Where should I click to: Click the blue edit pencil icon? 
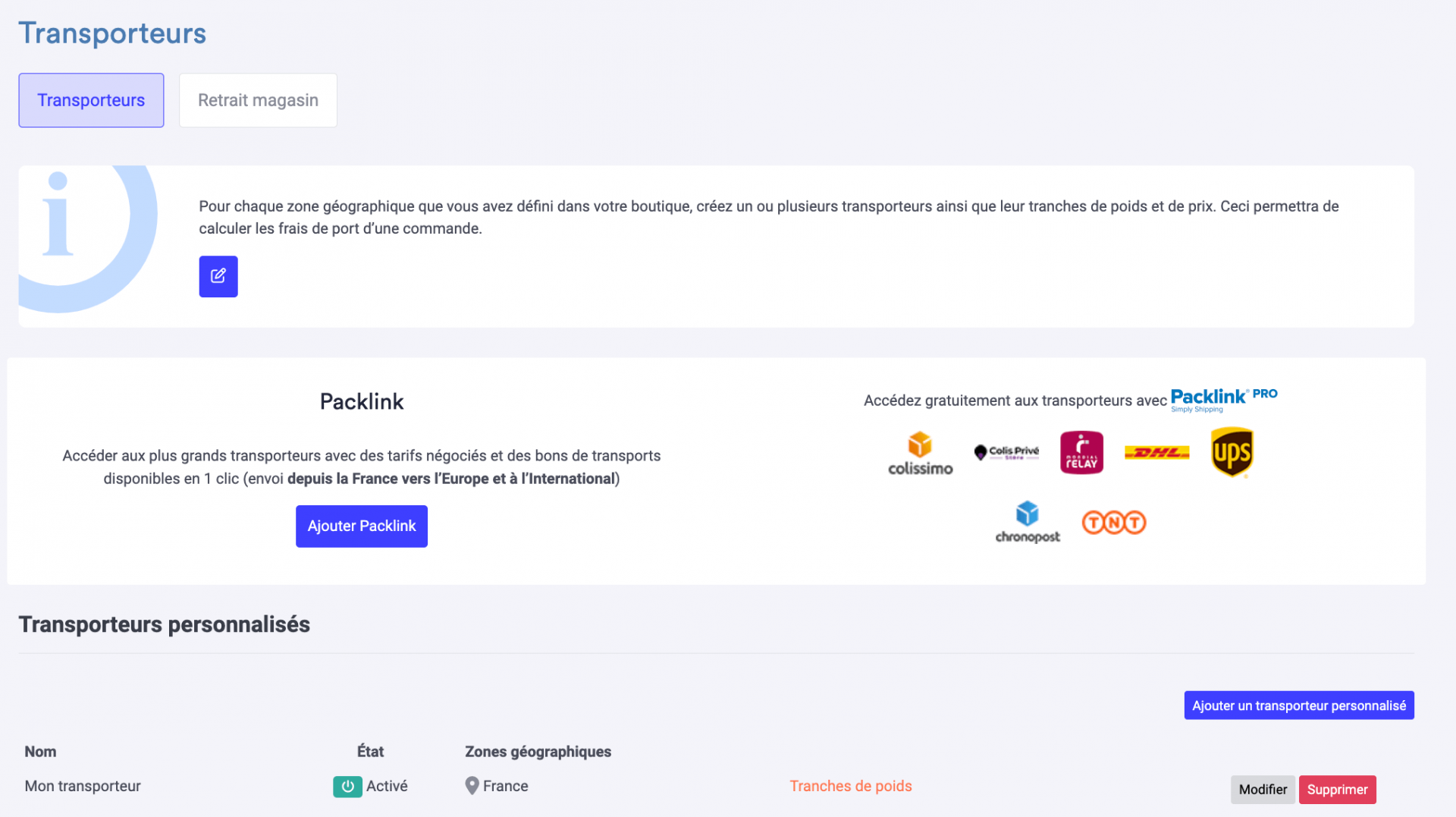point(218,276)
